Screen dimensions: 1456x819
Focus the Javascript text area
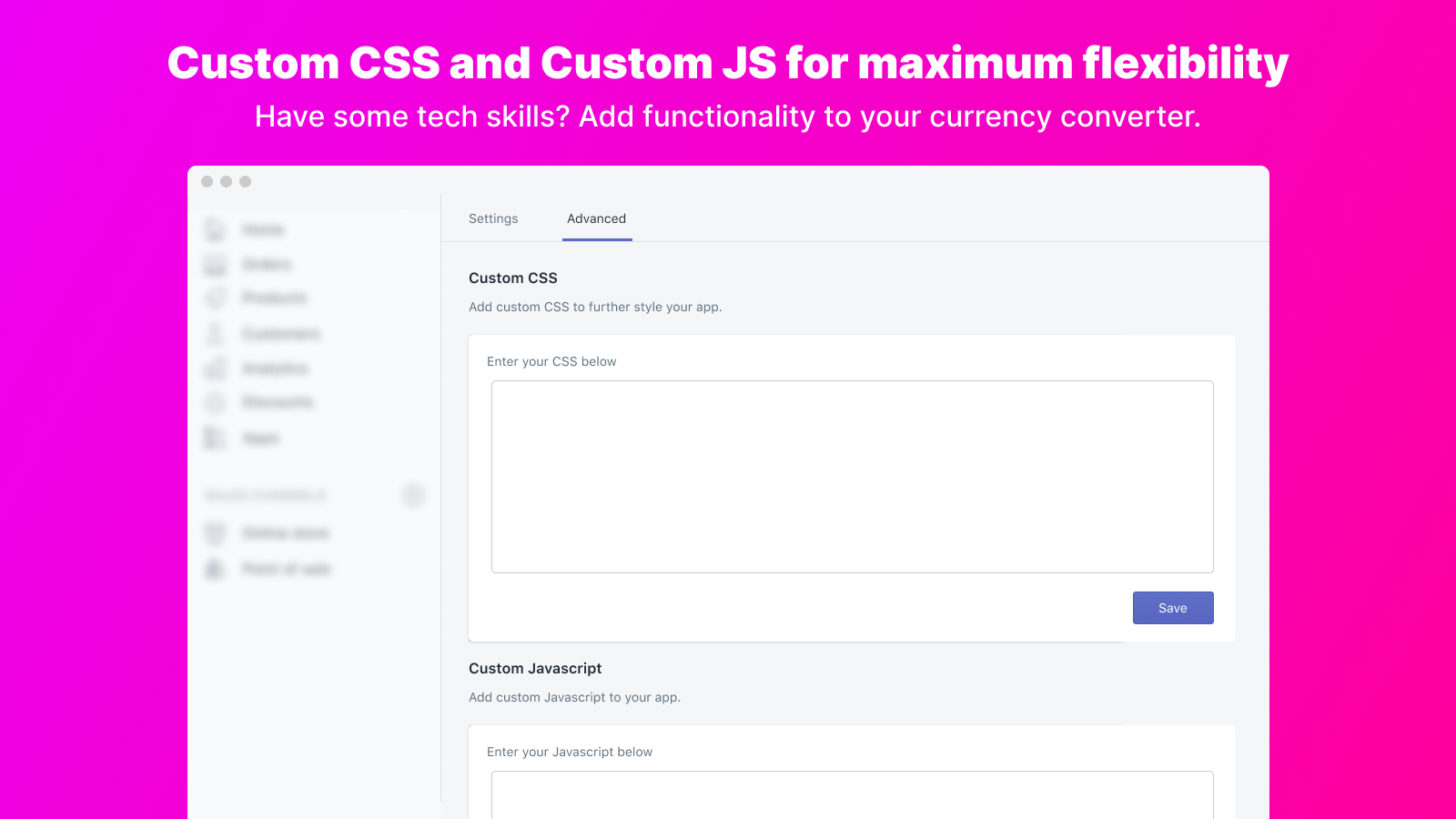852,794
